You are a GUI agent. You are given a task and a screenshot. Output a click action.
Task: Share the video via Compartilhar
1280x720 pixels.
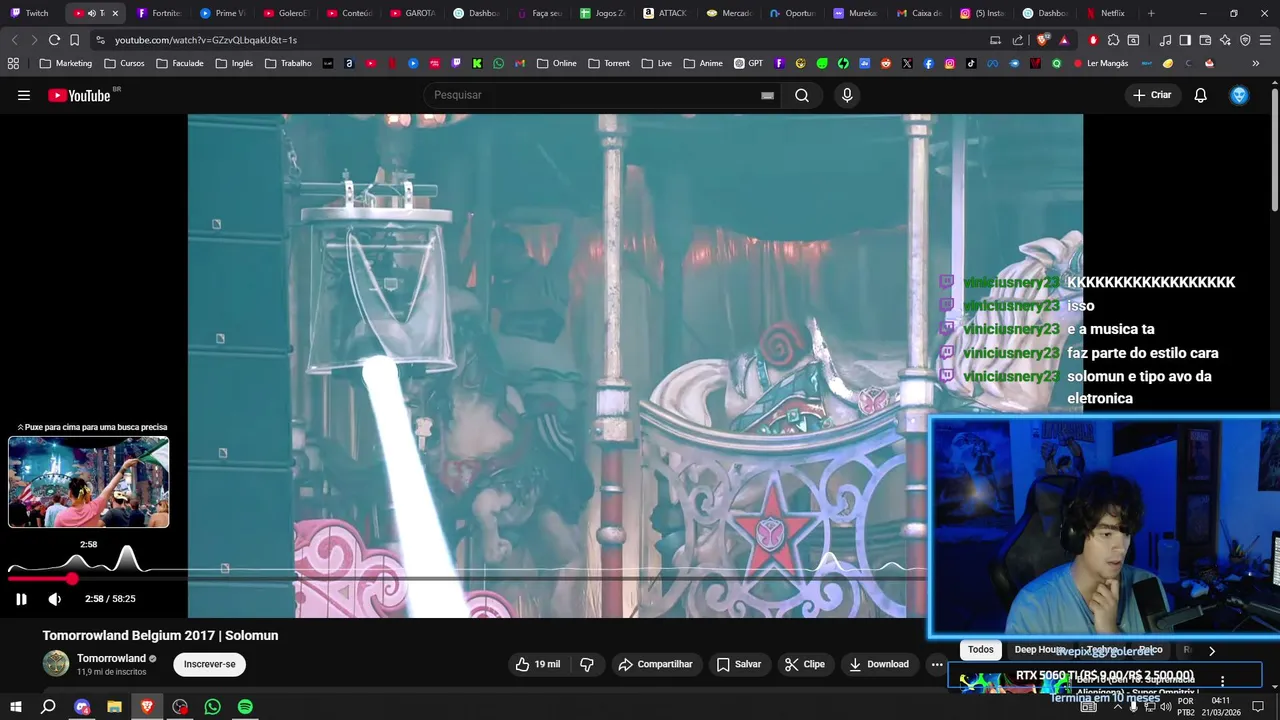(x=656, y=664)
